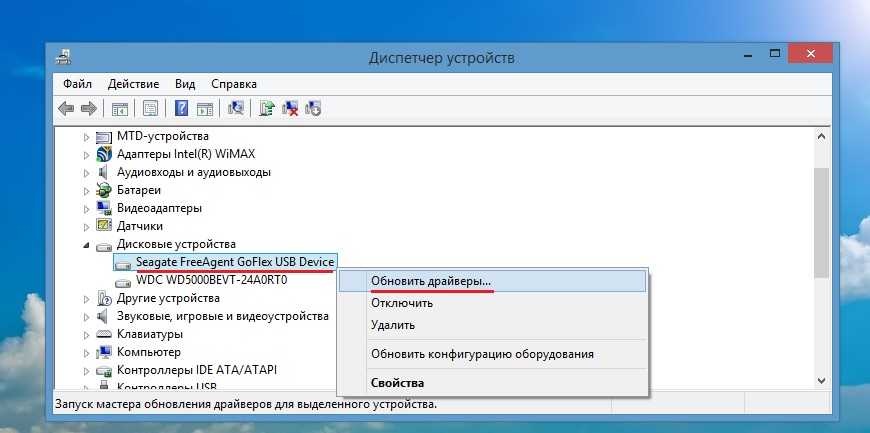The image size is (870, 433).
Task: Maximize the Диспетчер устройств window
Action: pyautogui.click(x=774, y=54)
